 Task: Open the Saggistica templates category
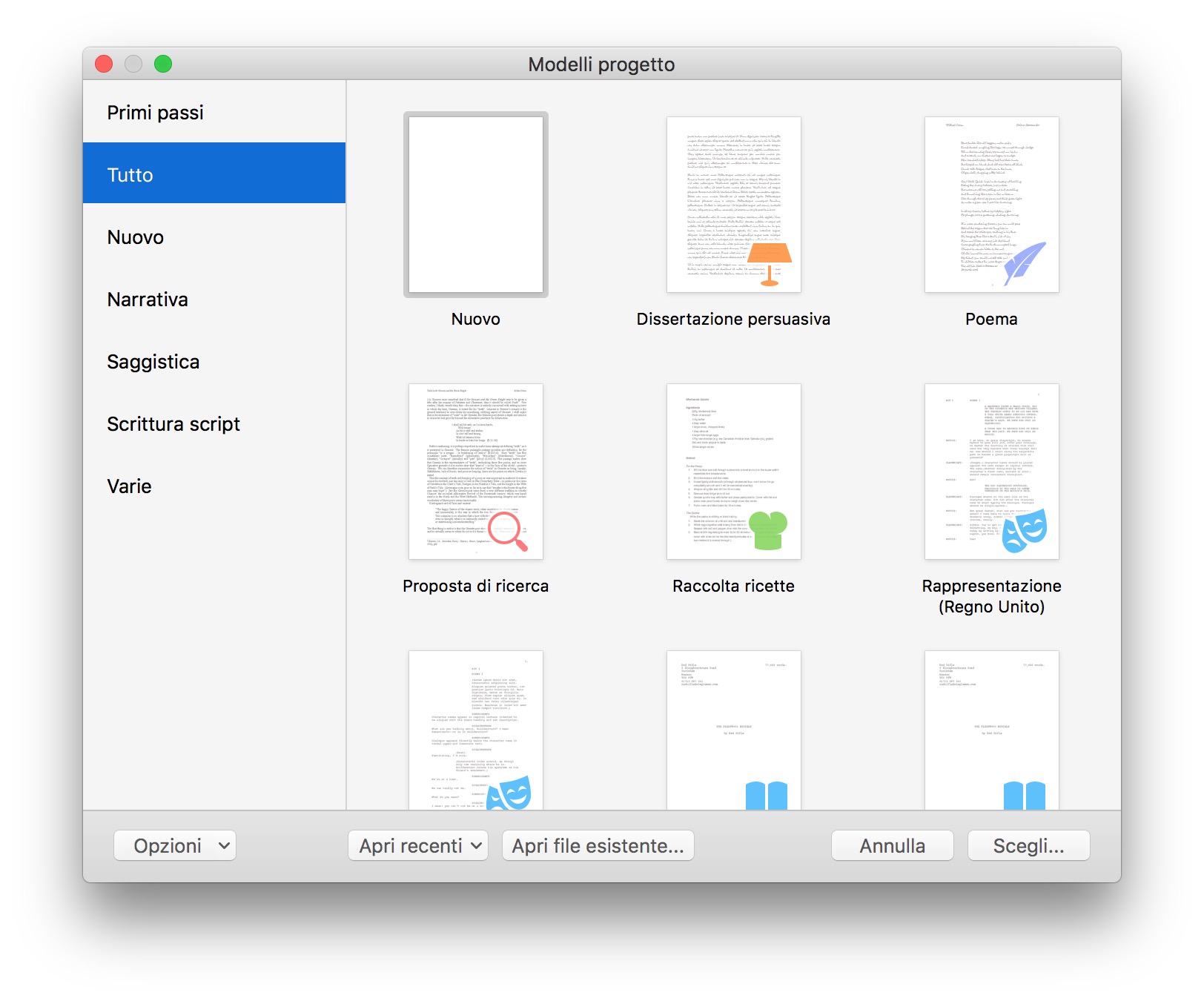[x=214, y=361]
